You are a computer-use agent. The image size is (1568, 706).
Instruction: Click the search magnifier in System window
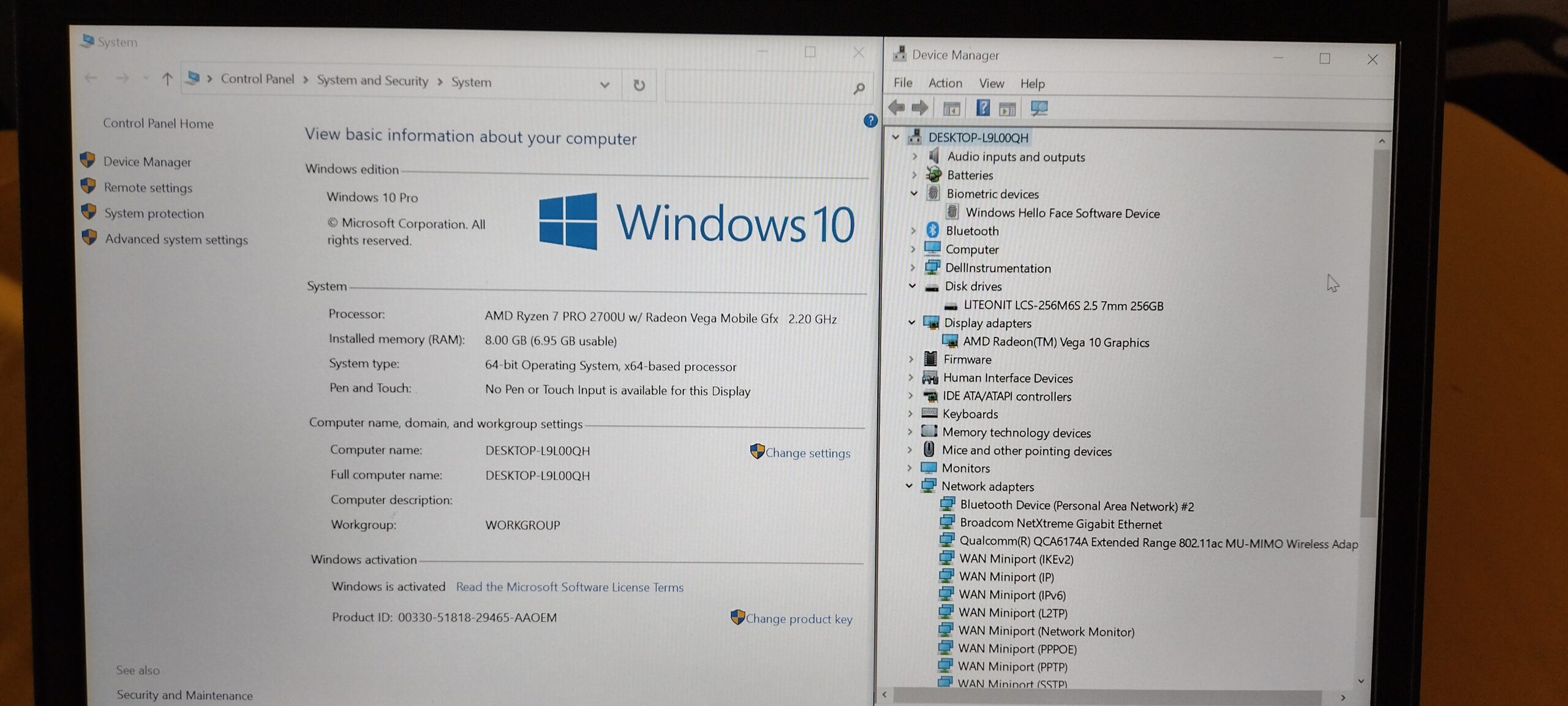(859, 89)
